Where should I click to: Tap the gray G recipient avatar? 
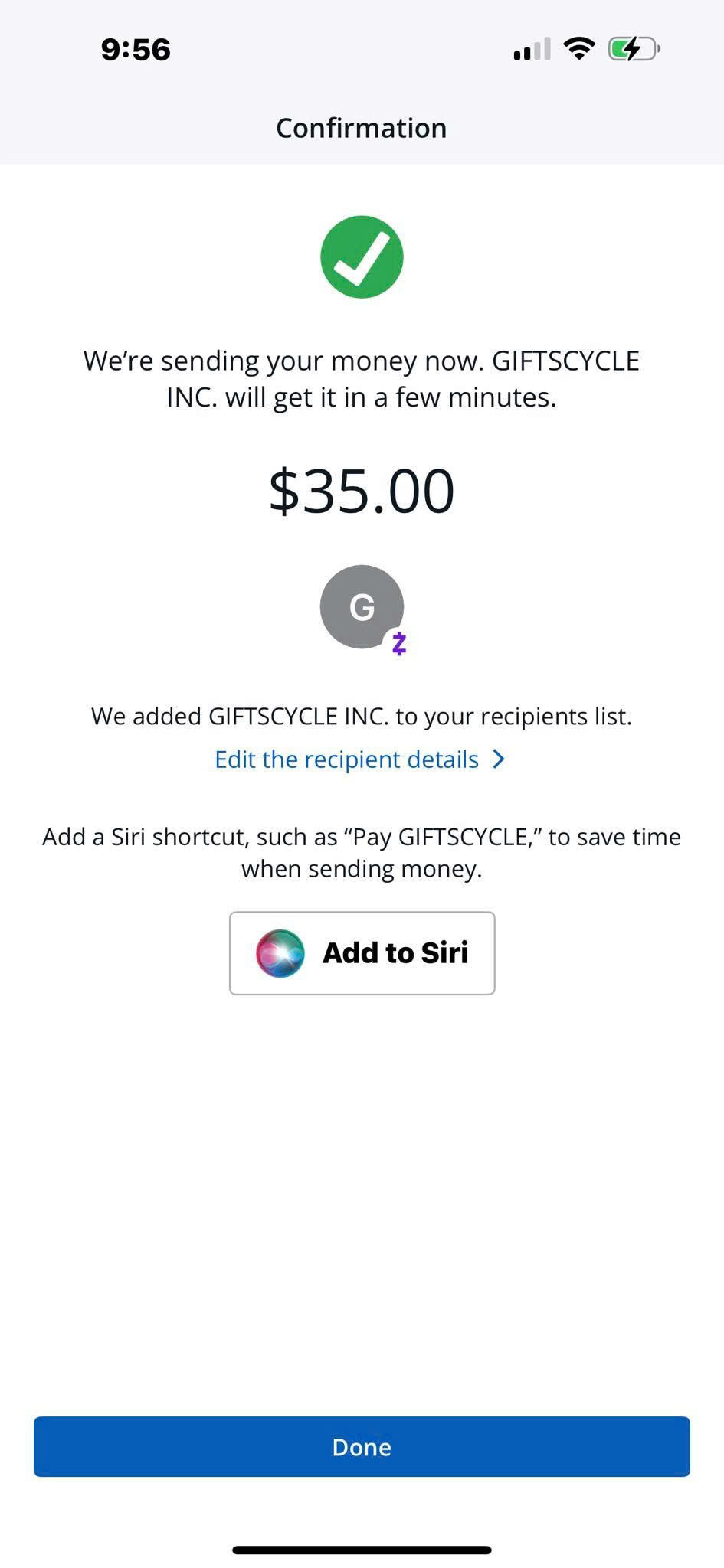360,606
